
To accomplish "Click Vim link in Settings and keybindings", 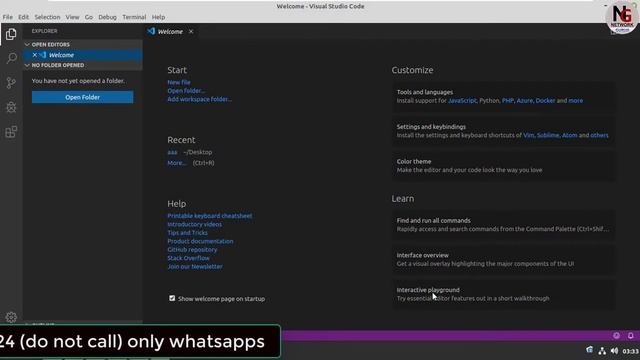I will pos(529,135).
